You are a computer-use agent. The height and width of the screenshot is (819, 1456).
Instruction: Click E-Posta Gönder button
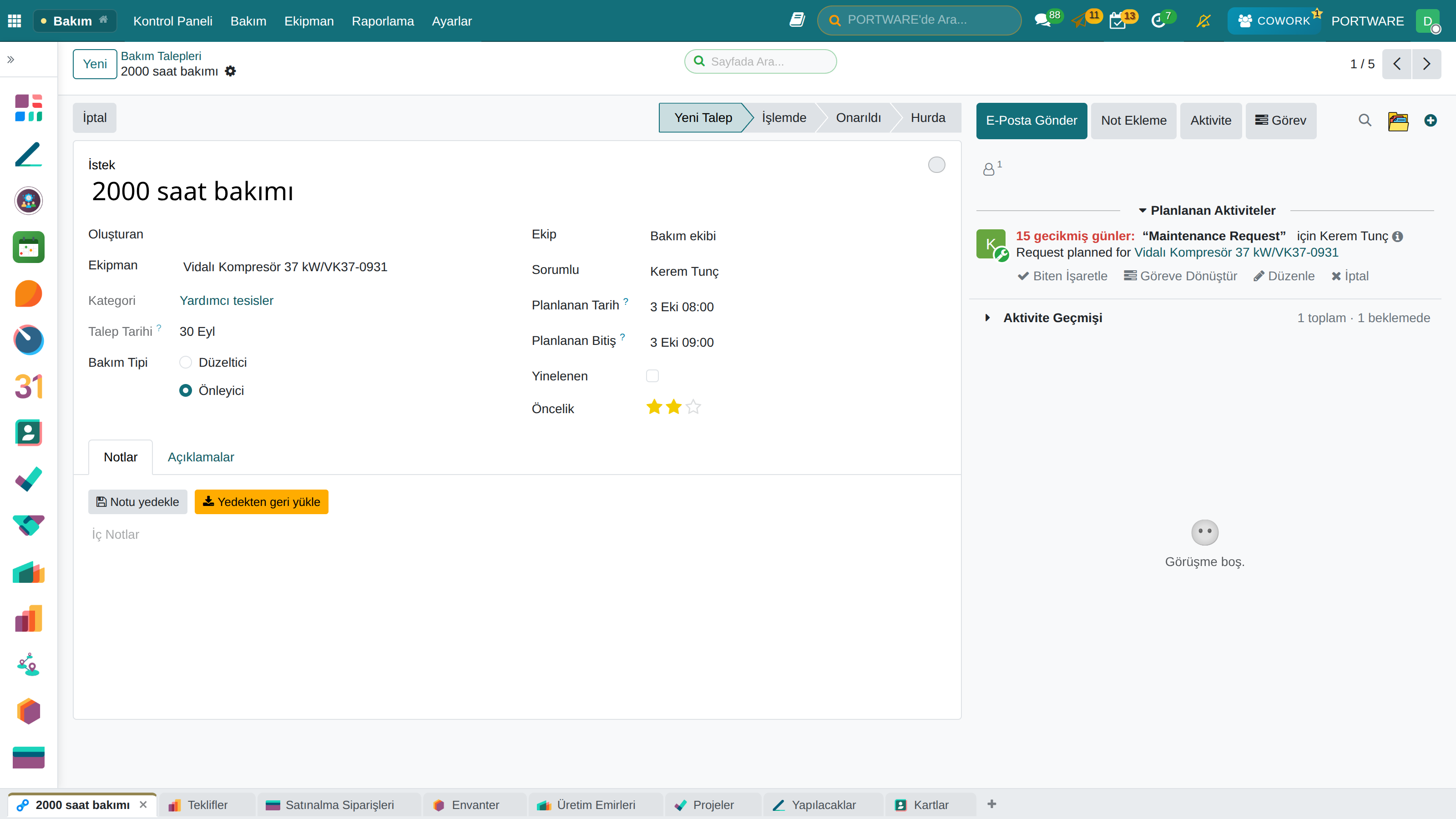point(1031,121)
